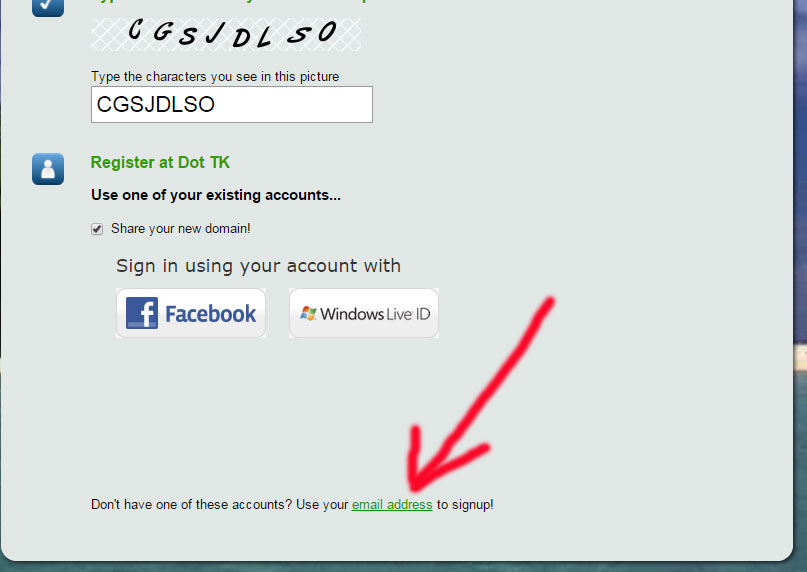Focus the captcha characters input field
Screen dimensions: 807x572
pyautogui.click(x=232, y=105)
